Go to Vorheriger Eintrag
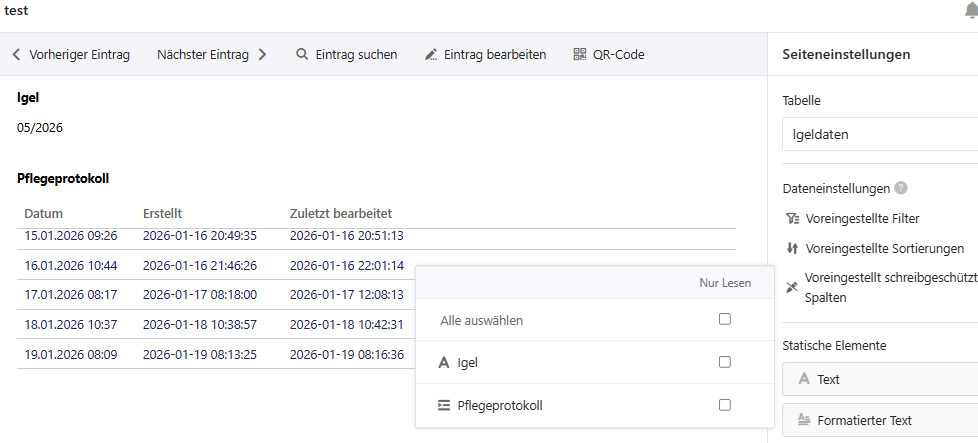This screenshot has height=443, width=978. 71,55
